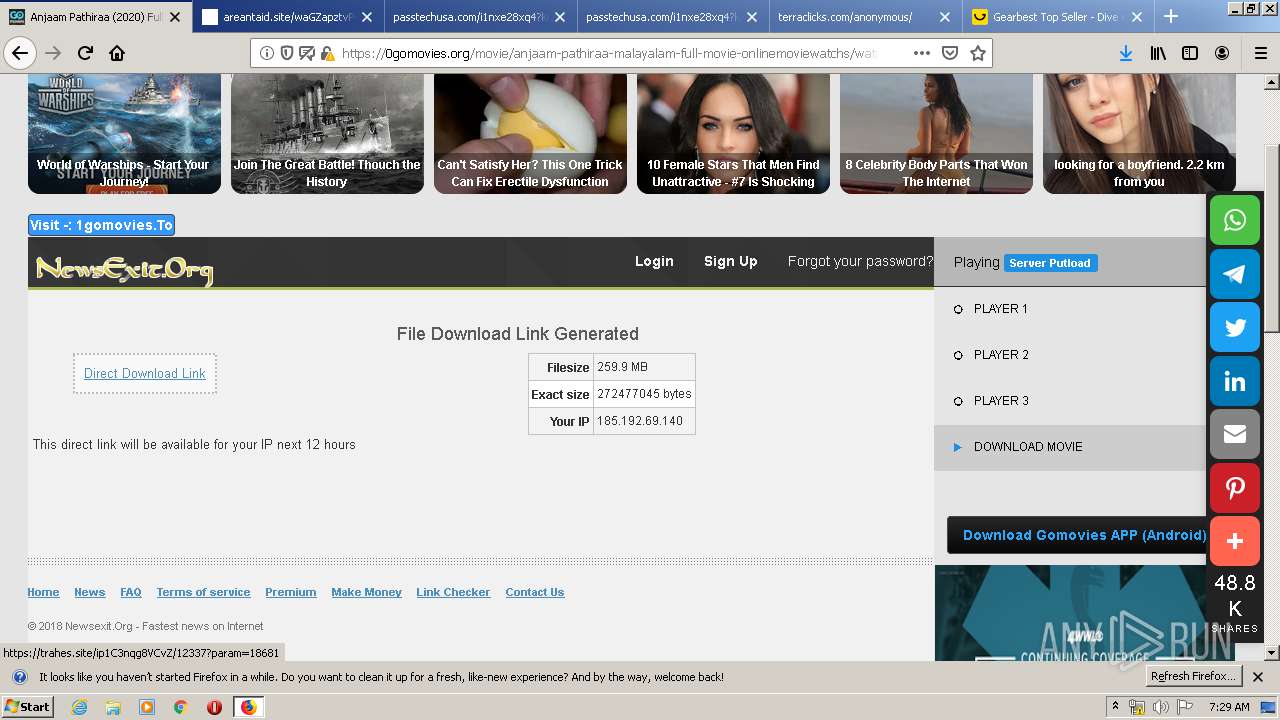Open the Windows Start menu

[x=27, y=707]
